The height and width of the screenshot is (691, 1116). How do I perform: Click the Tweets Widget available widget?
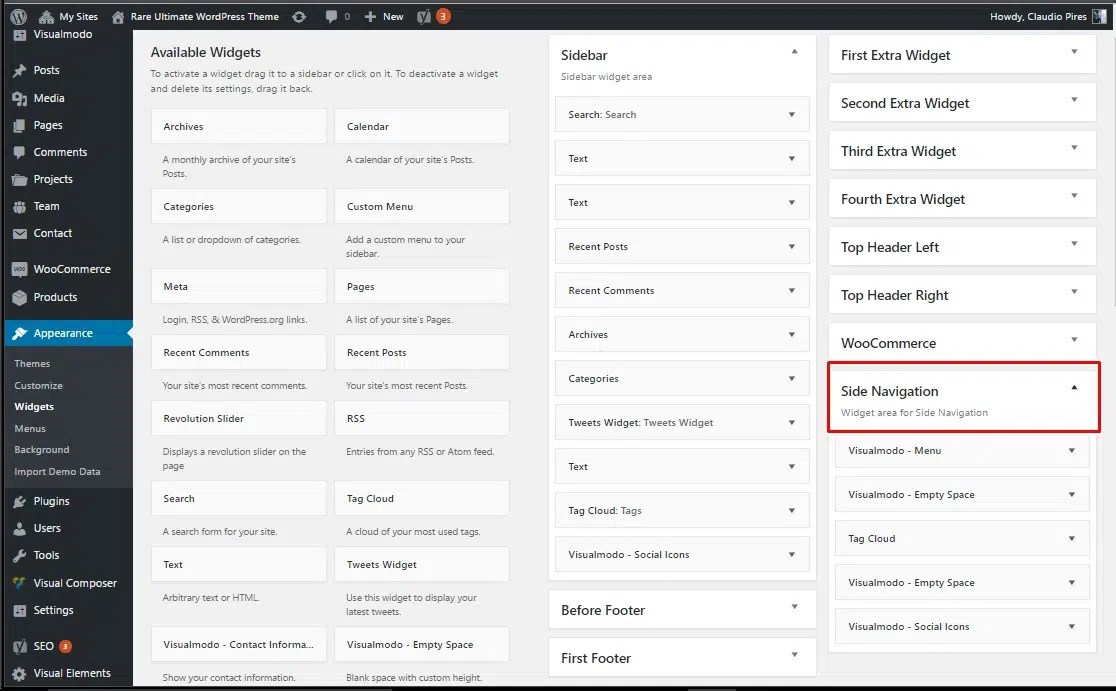point(422,565)
